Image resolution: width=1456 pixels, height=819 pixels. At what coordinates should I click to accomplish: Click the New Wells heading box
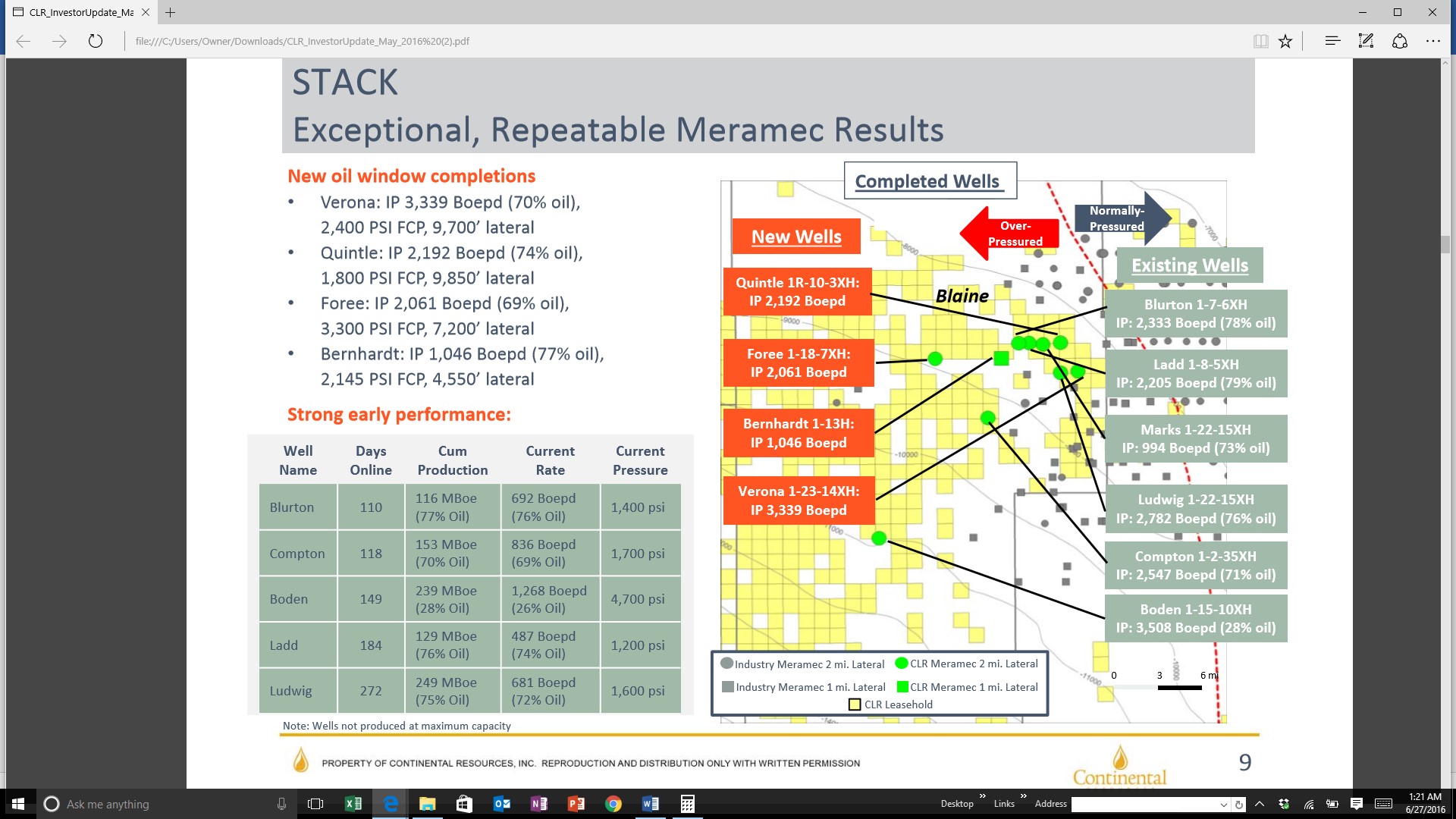796,237
